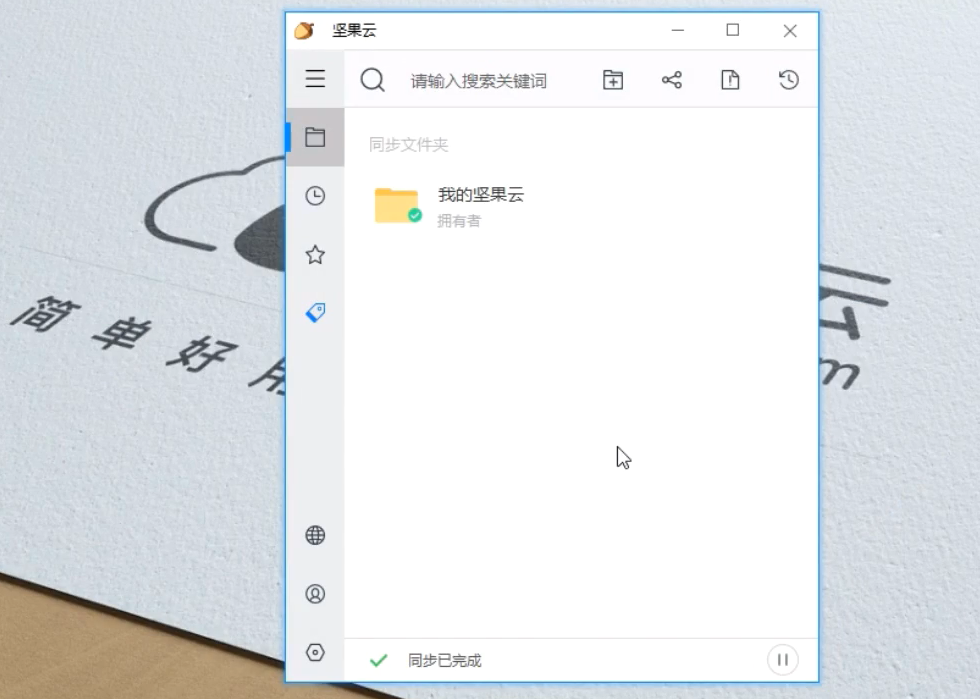Click the 拥有者 owner label

click(x=459, y=221)
